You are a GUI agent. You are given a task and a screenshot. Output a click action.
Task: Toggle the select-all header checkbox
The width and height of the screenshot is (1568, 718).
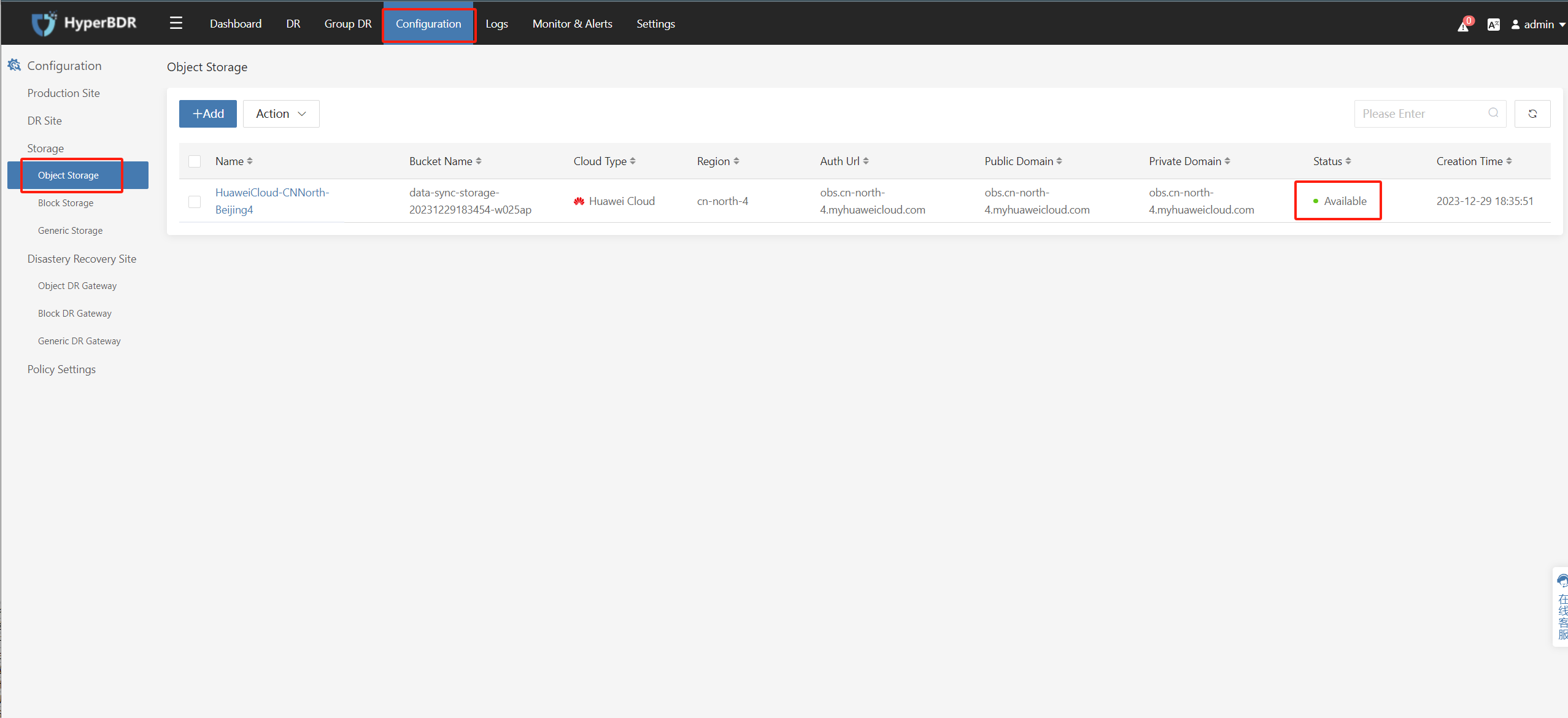(x=195, y=161)
